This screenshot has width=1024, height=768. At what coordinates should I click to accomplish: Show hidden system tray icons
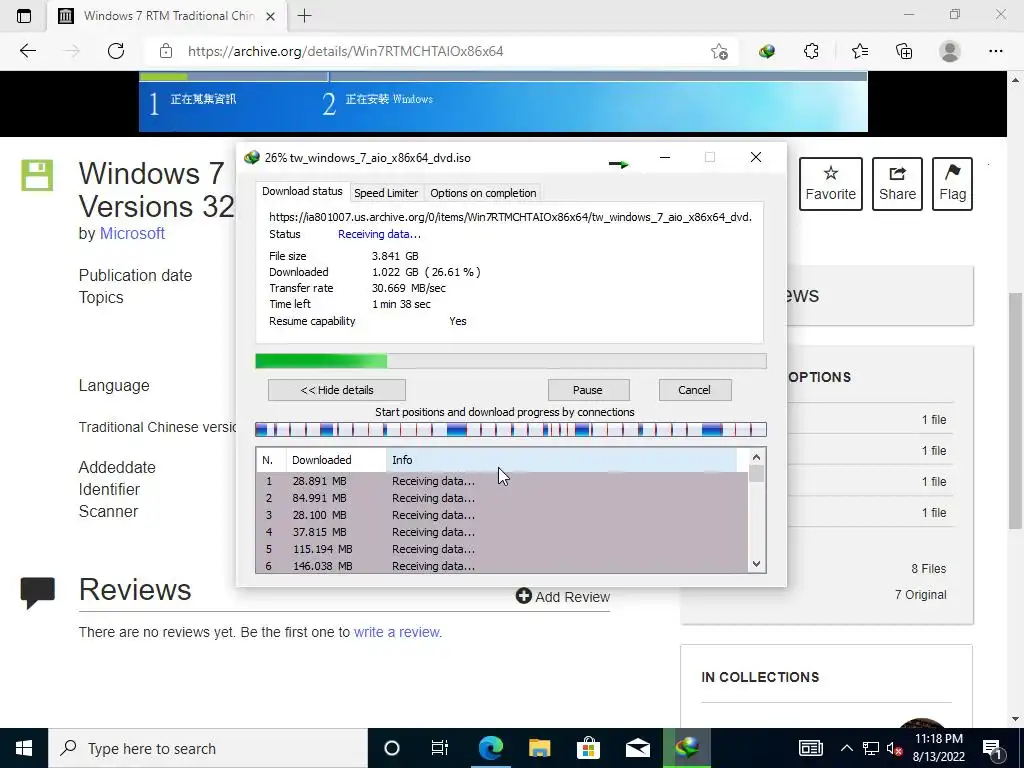(x=846, y=748)
